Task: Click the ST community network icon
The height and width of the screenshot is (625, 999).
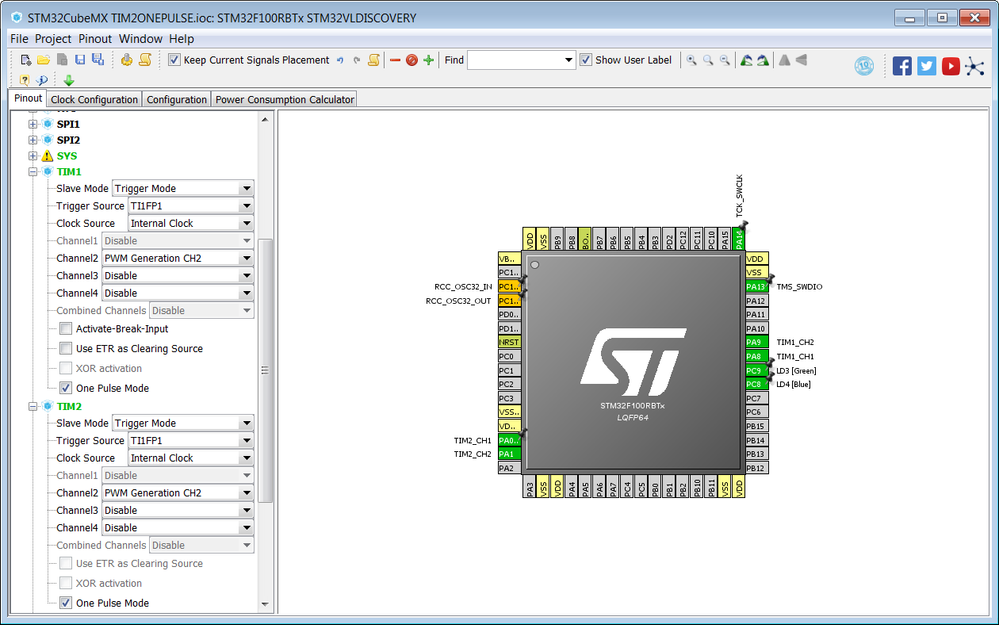Action: pos(975,66)
